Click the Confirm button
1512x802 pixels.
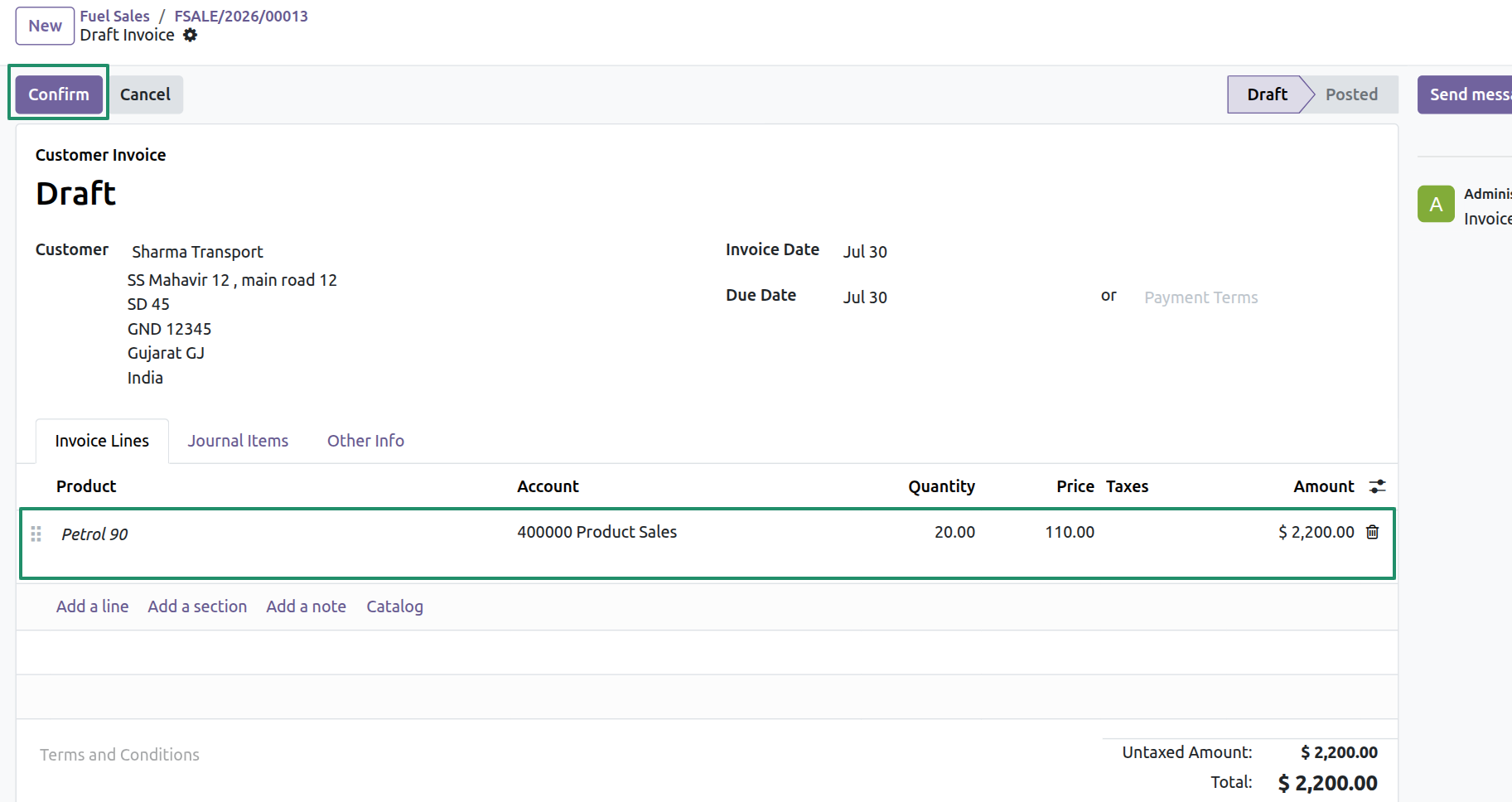[59, 94]
